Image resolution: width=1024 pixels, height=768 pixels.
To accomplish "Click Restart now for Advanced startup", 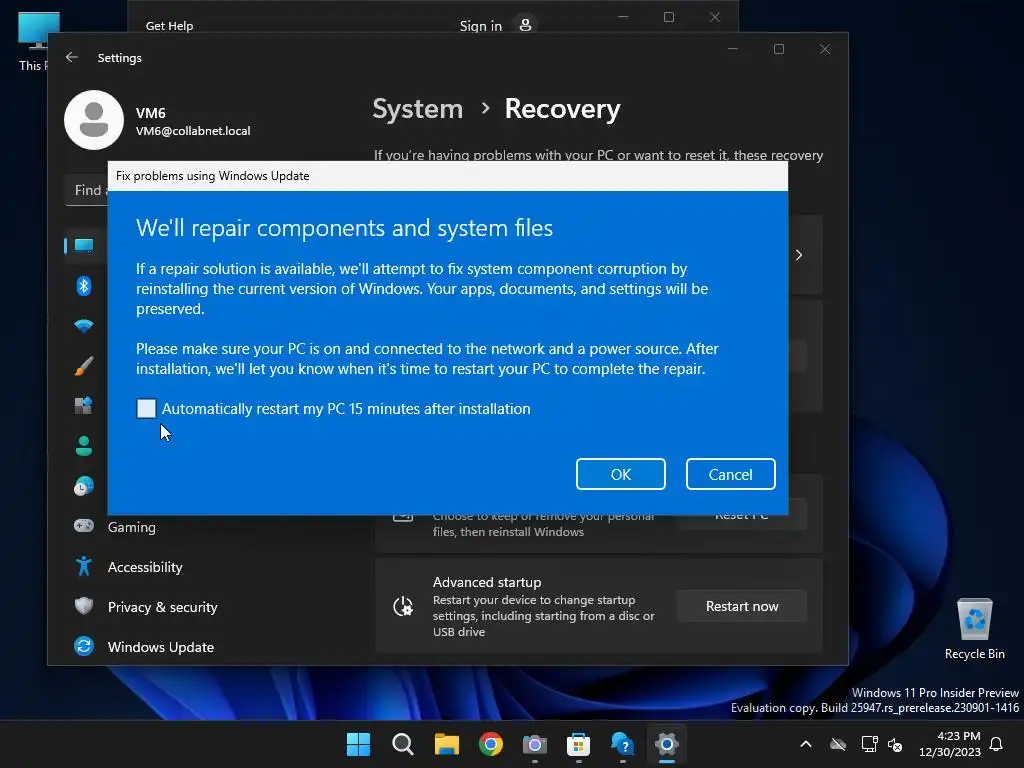I will [742, 606].
